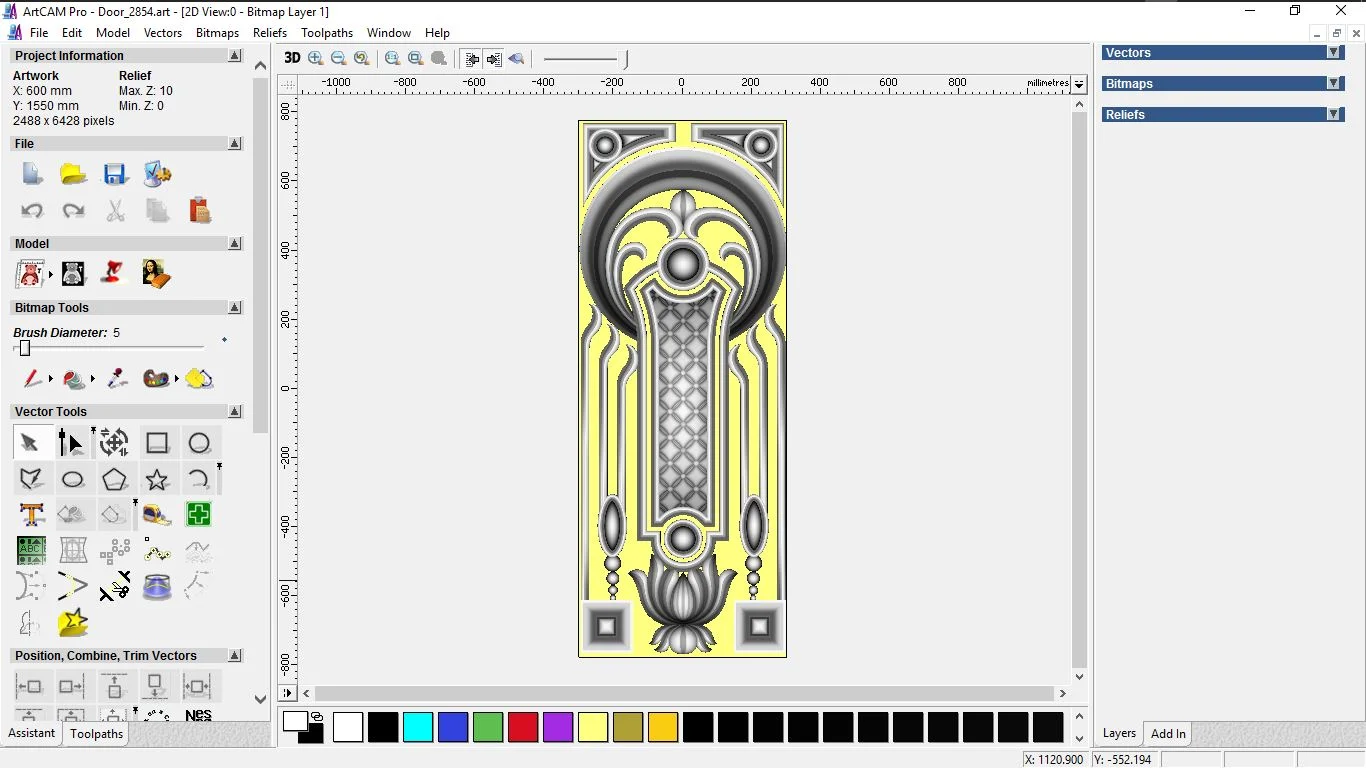Toggle the right panel visibility toolbar button
The height and width of the screenshot is (768, 1366).
point(494,59)
